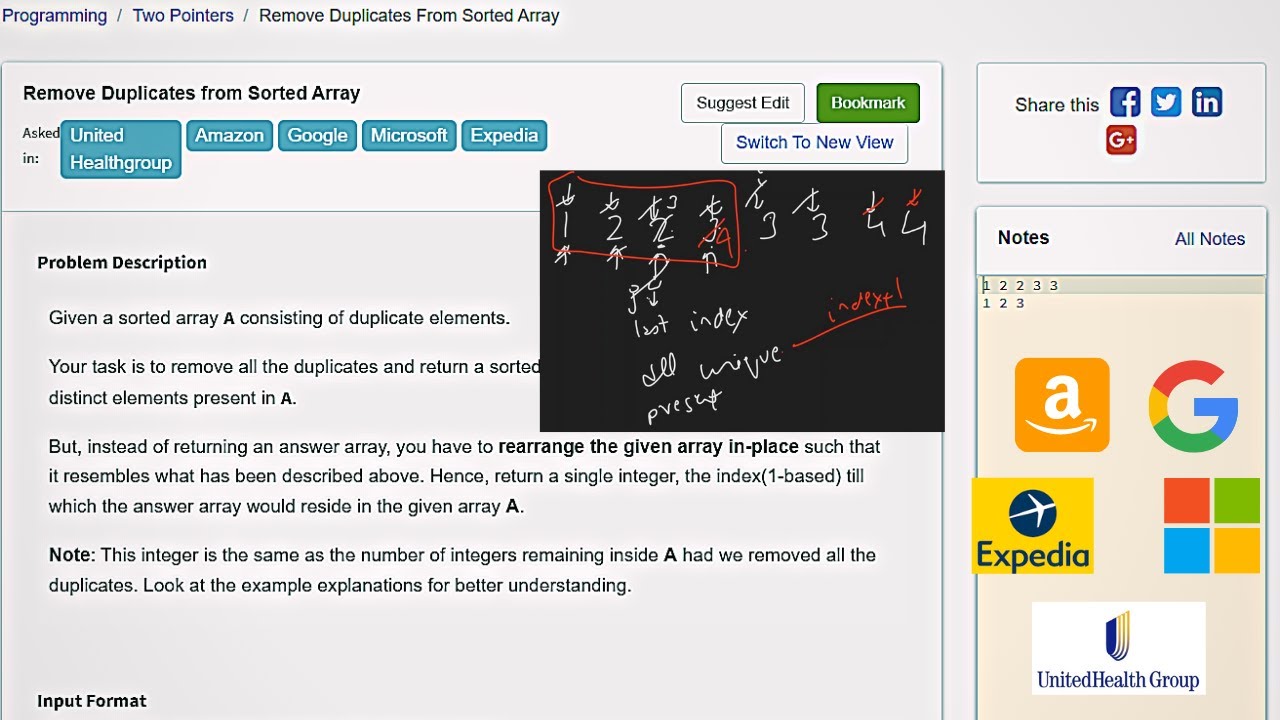Share this on Twitter
The image size is (1280, 720).
click(1166, 102)
